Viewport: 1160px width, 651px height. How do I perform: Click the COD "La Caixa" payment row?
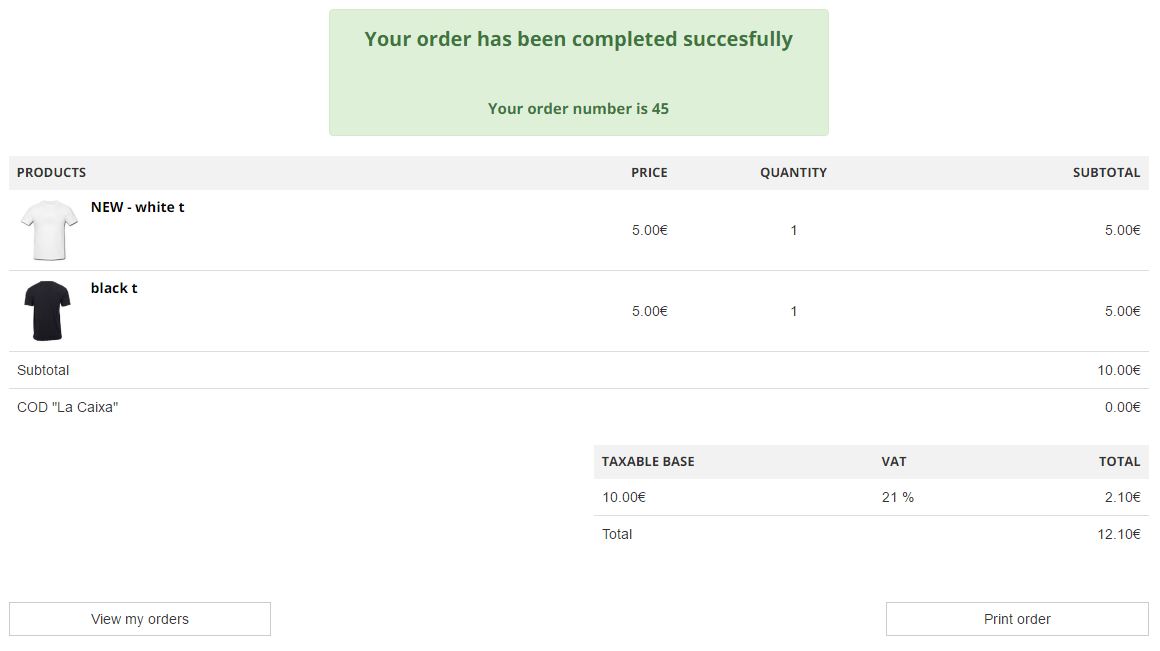coord(579,407)
